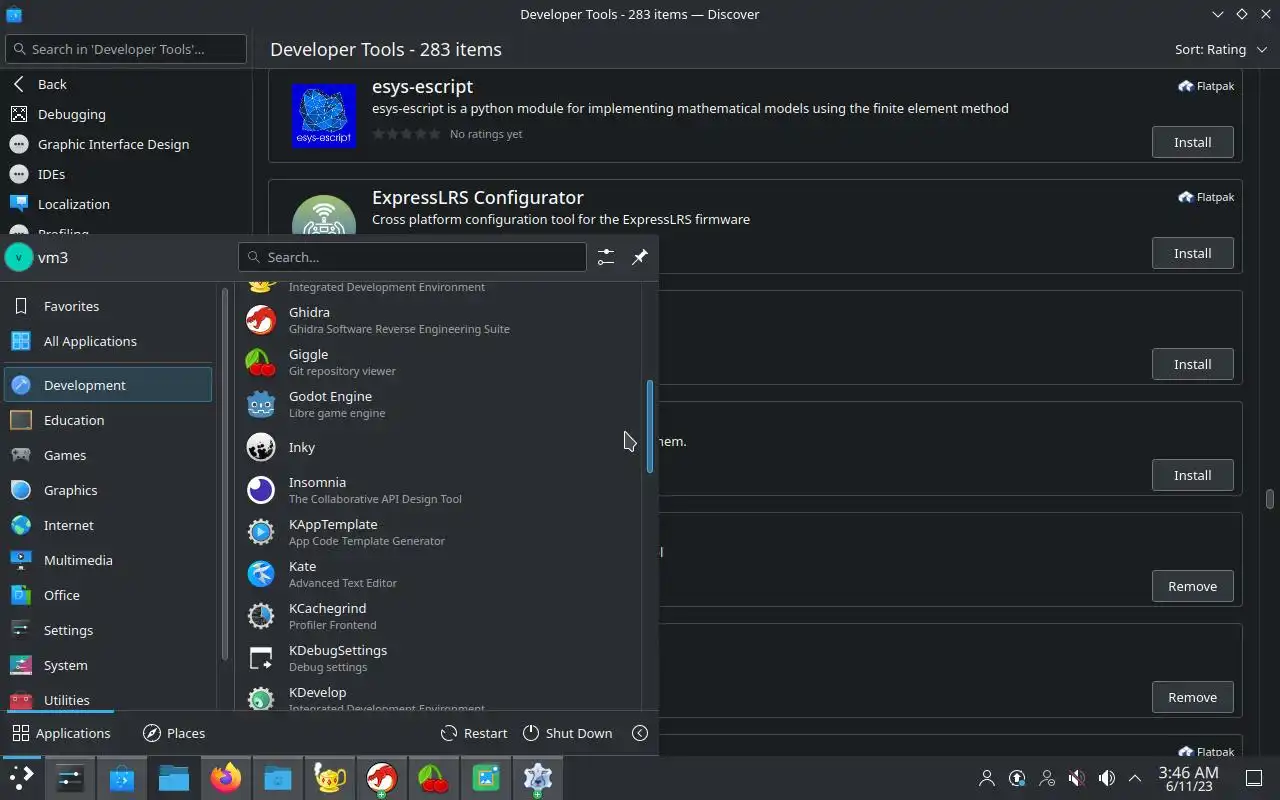Click the launcher category list scrollbar
The height and width of the screenshot is (800, 1280).
pos(225,475)
